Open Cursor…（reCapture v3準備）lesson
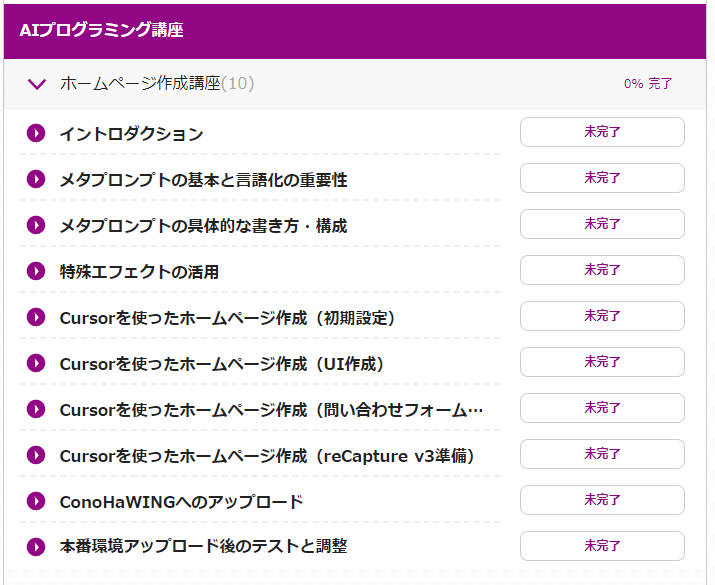Image resolution: width=715 pixels, height=585 pixels. (x=266, y=456)
